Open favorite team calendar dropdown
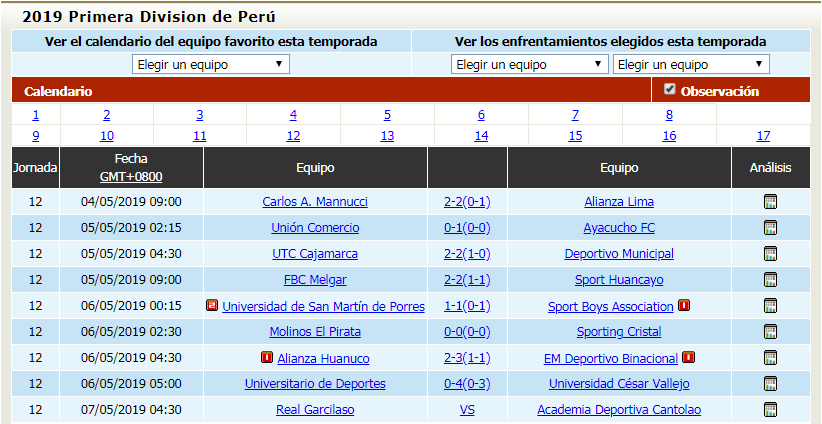The width and height of the screenshot is (822, 424). click(211, 64)
